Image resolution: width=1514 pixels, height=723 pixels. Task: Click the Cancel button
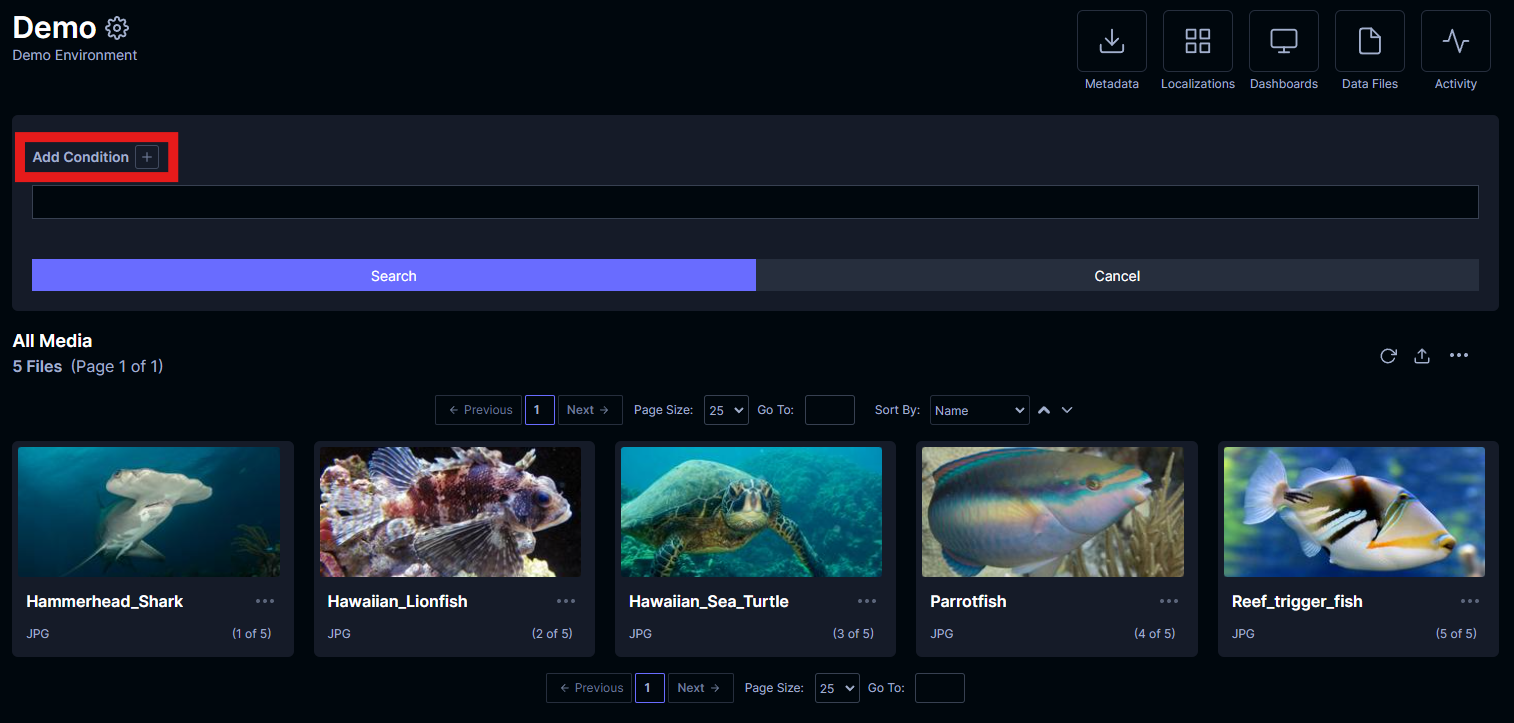(x=1117, y=276)
